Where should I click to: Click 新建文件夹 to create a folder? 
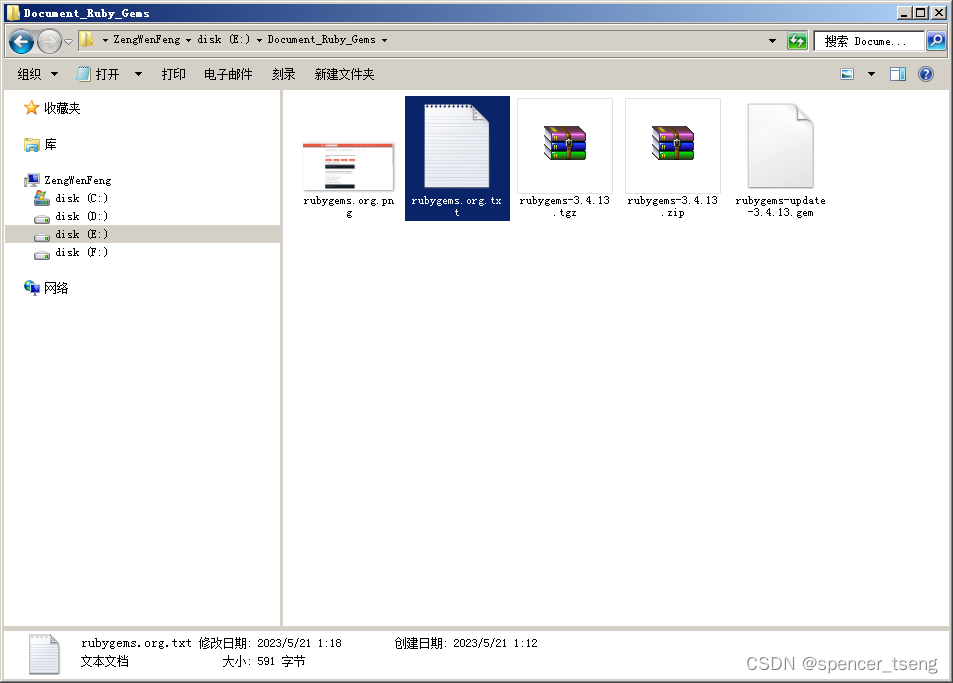[343, 73]
